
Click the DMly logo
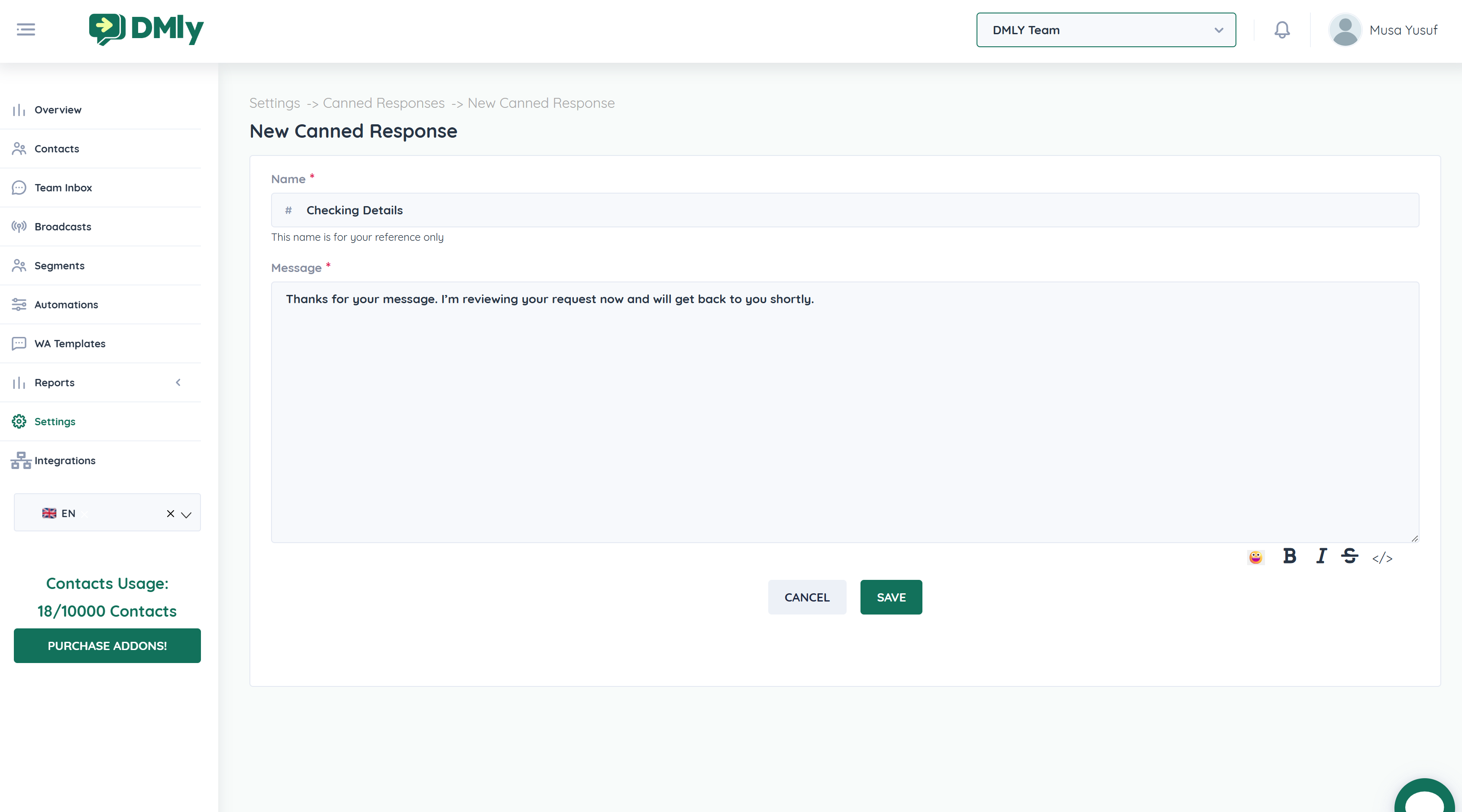pos(146,29)
